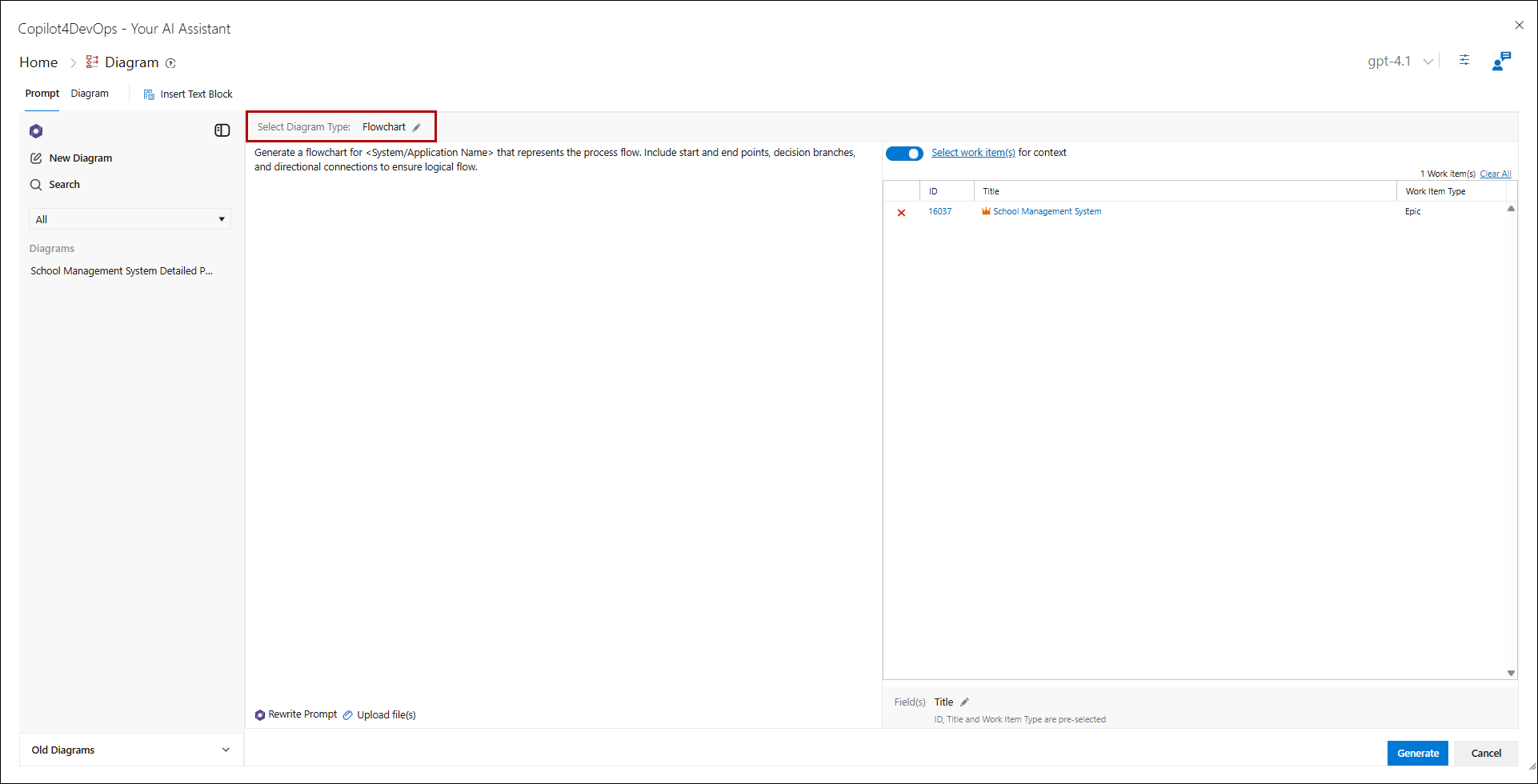The width and height of the screenshot is (1538, 784).
Task: Click the Clear All link
Action: (1495, 174)
